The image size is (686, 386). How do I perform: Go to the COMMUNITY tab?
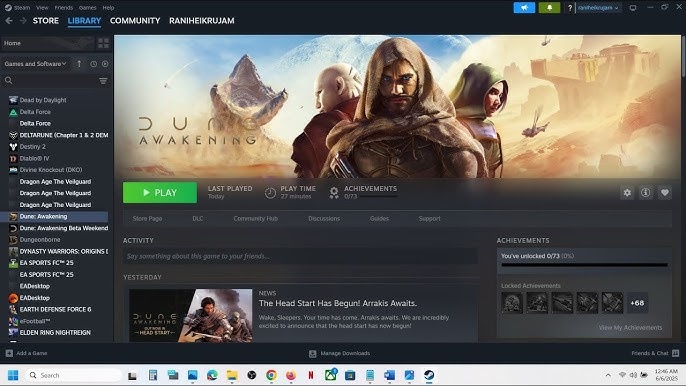tap(135, 21)
